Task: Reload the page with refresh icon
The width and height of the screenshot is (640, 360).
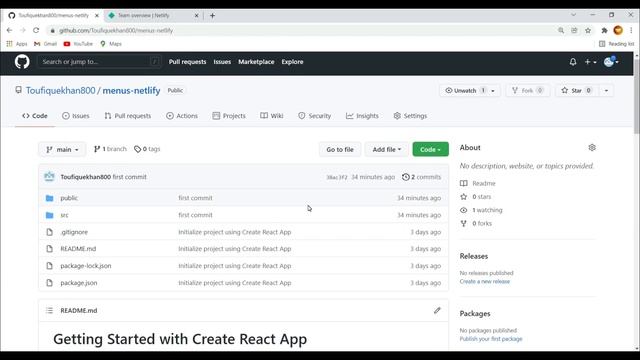Action: 36,30
